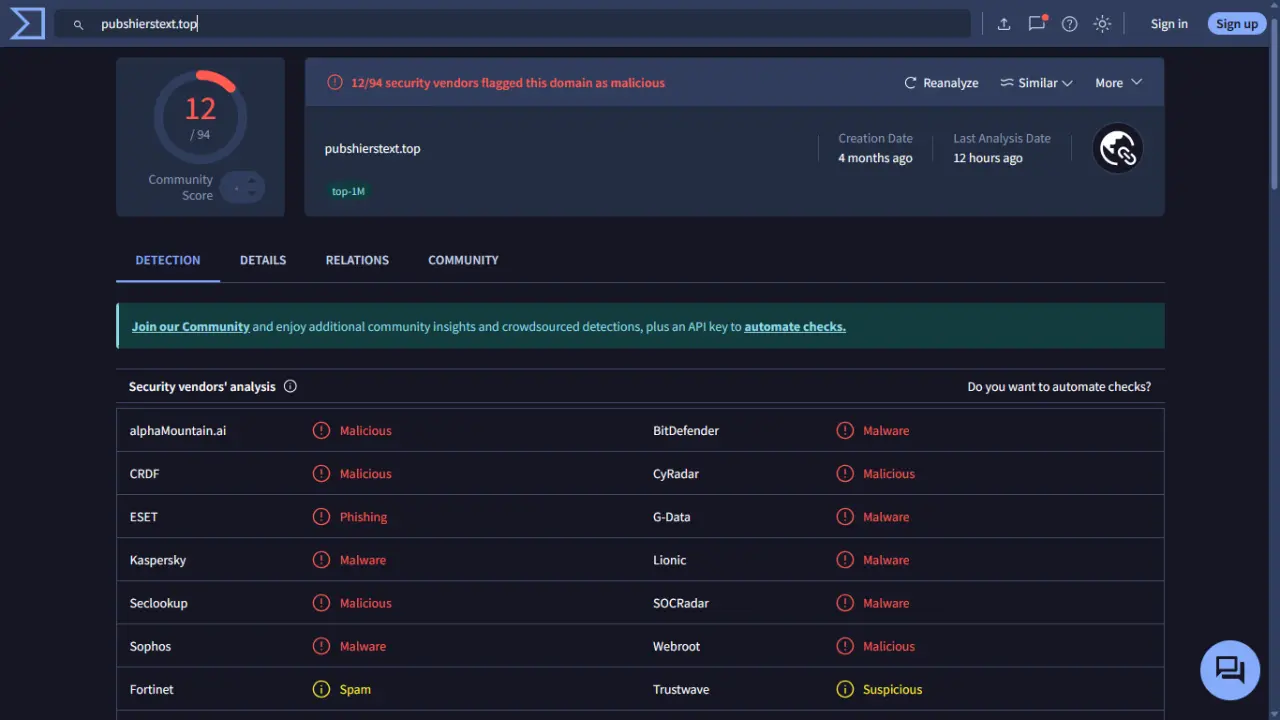This screenshot has width=1280, height=720.
Task: Click the Malicious verdict for Seclookup
Action: click(x=365, y=602)
